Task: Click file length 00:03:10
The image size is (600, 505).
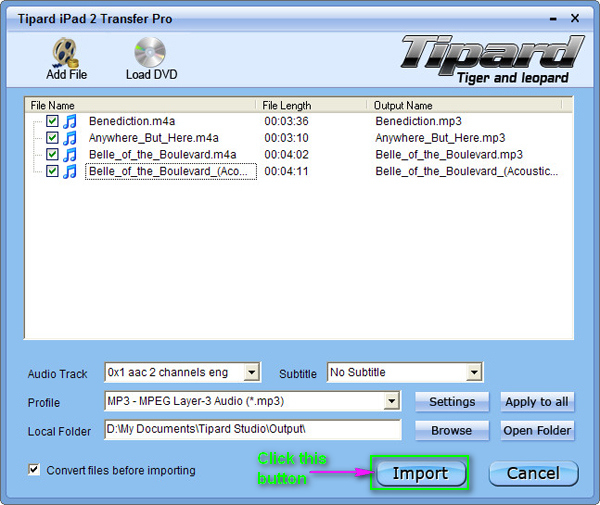Action: [286, 138]
